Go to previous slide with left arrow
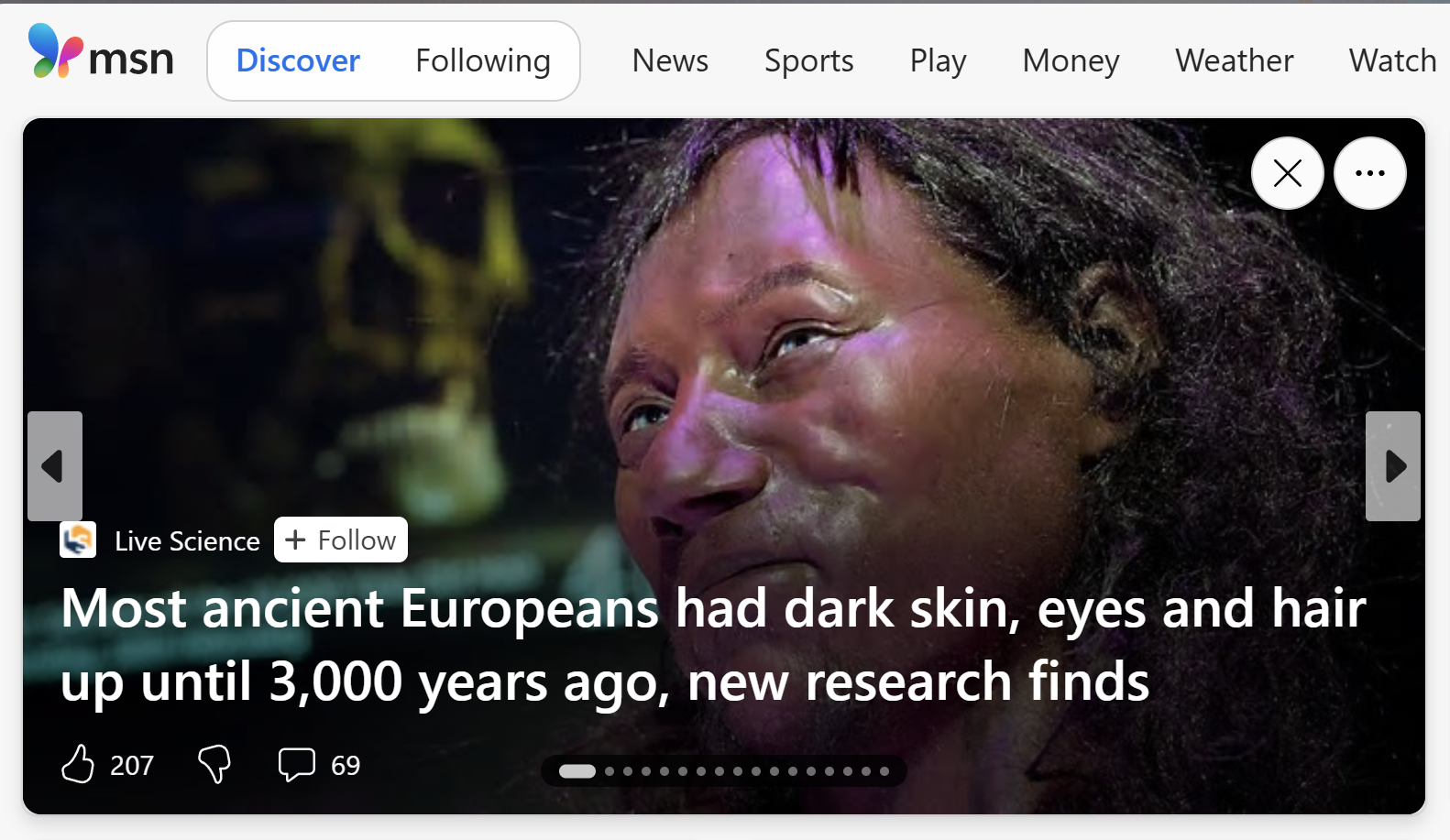This screenshot has height=840, width=1450. pos(55,466)
